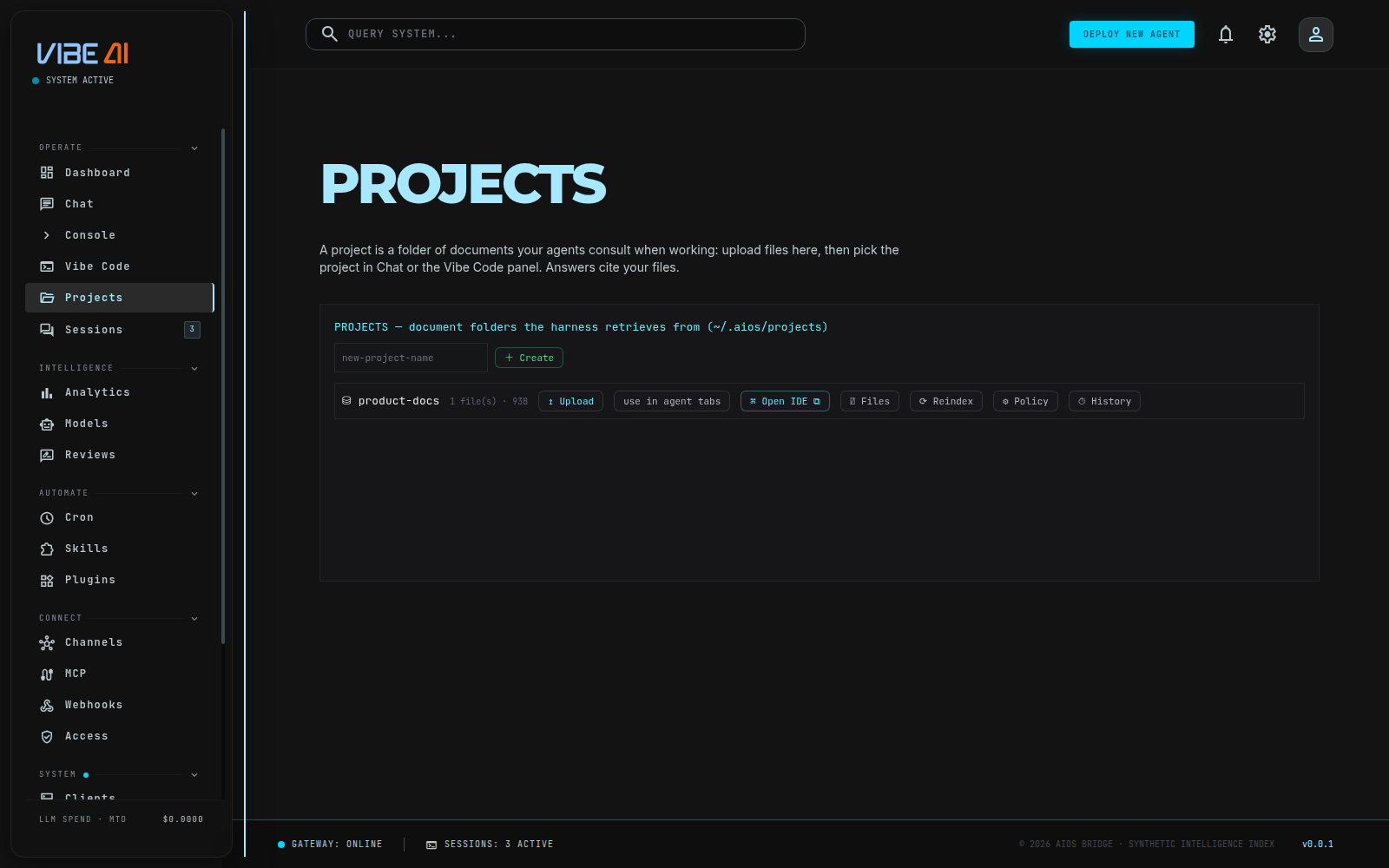
Task: Click the Reviews icon
Action: [47, 455]
